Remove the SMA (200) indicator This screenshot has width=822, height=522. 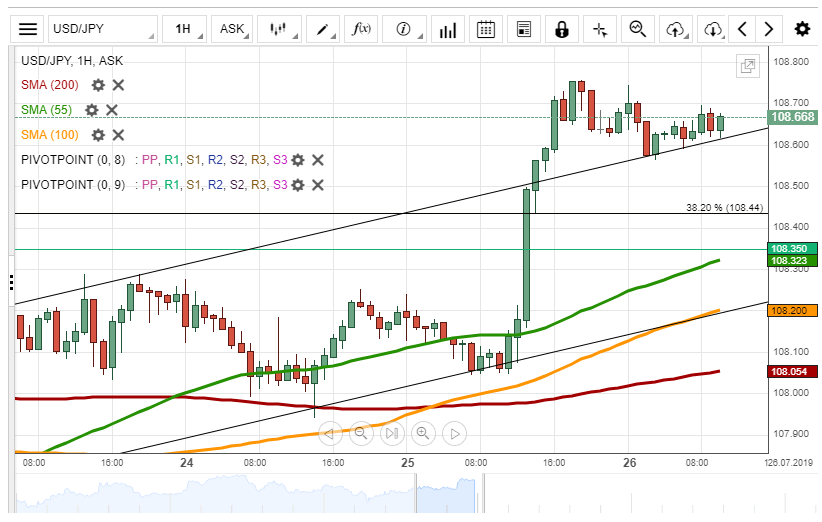coord(118,85)
